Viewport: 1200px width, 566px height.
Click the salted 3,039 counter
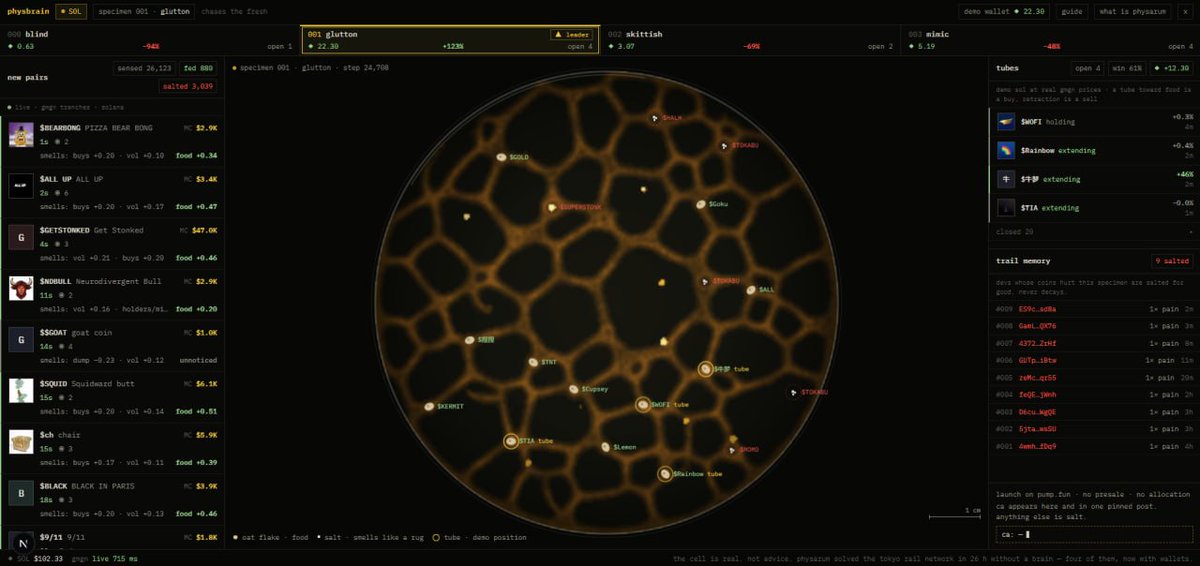pos(188,86)
